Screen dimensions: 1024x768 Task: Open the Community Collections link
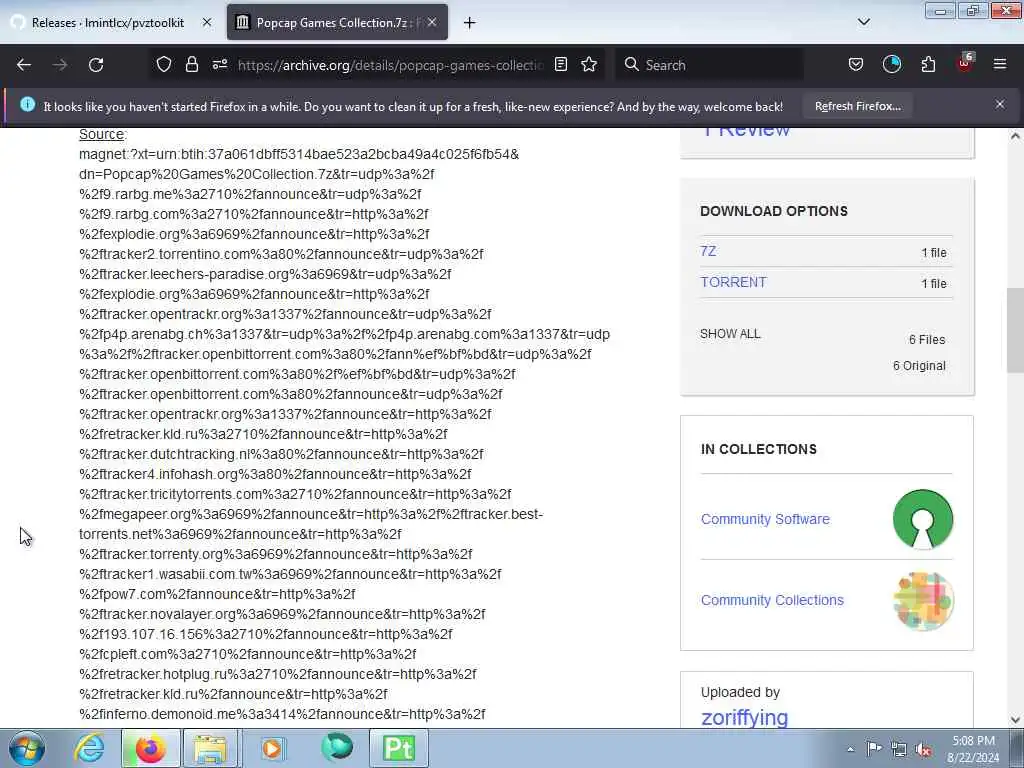[x=772, y=600]
